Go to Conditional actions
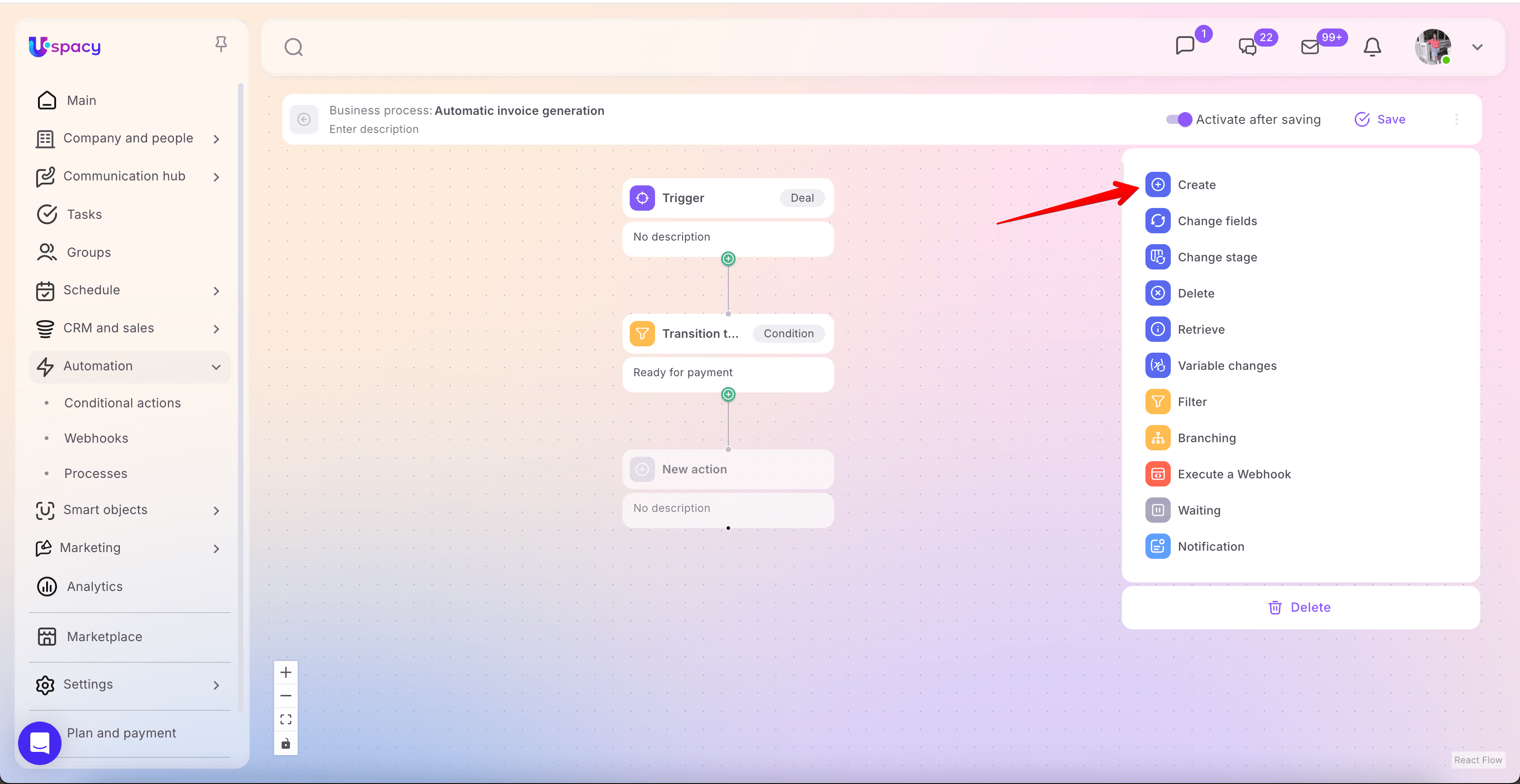 [122, 403]
